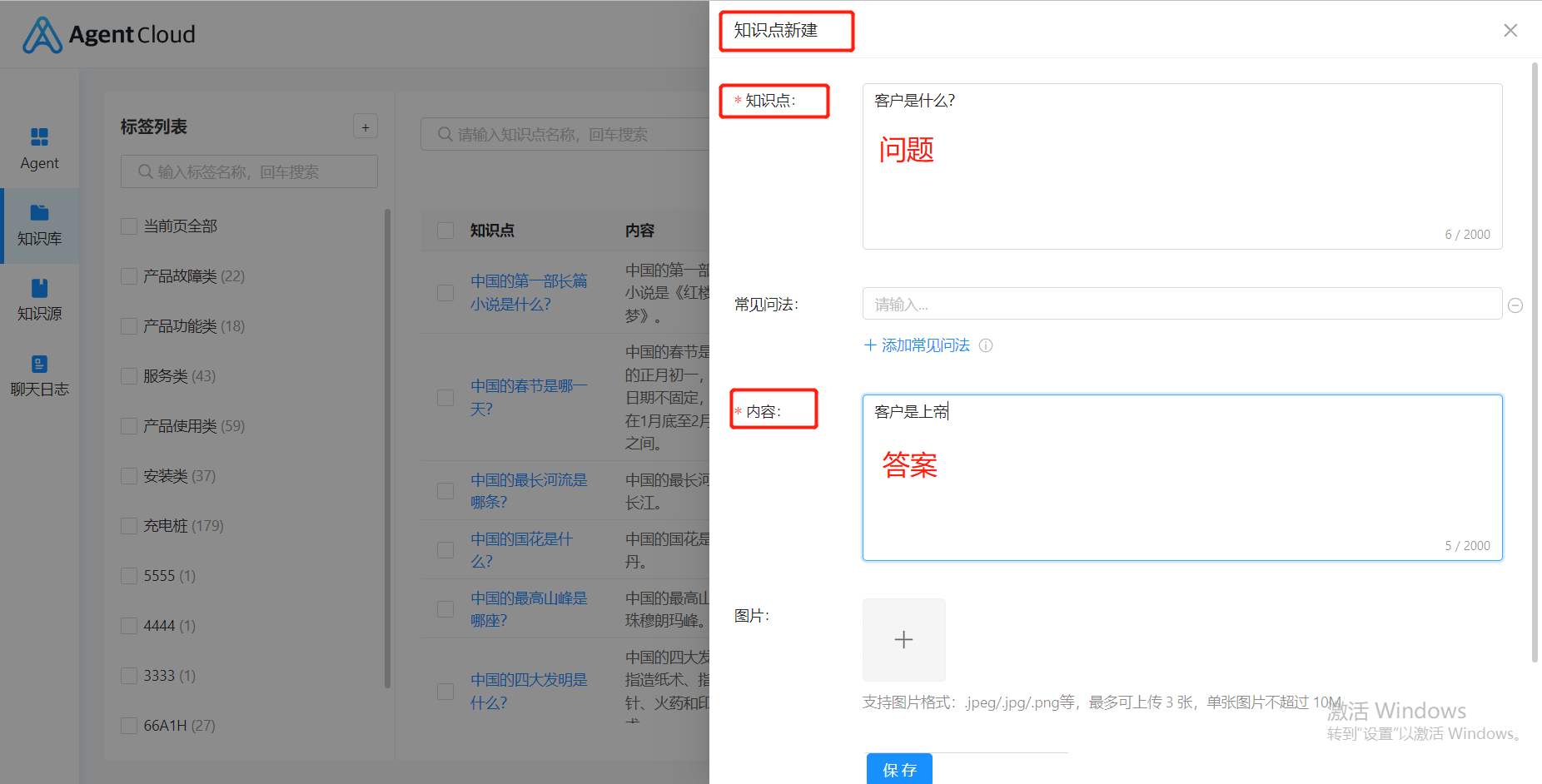Add a new tag with plus button

click(366, 127)
